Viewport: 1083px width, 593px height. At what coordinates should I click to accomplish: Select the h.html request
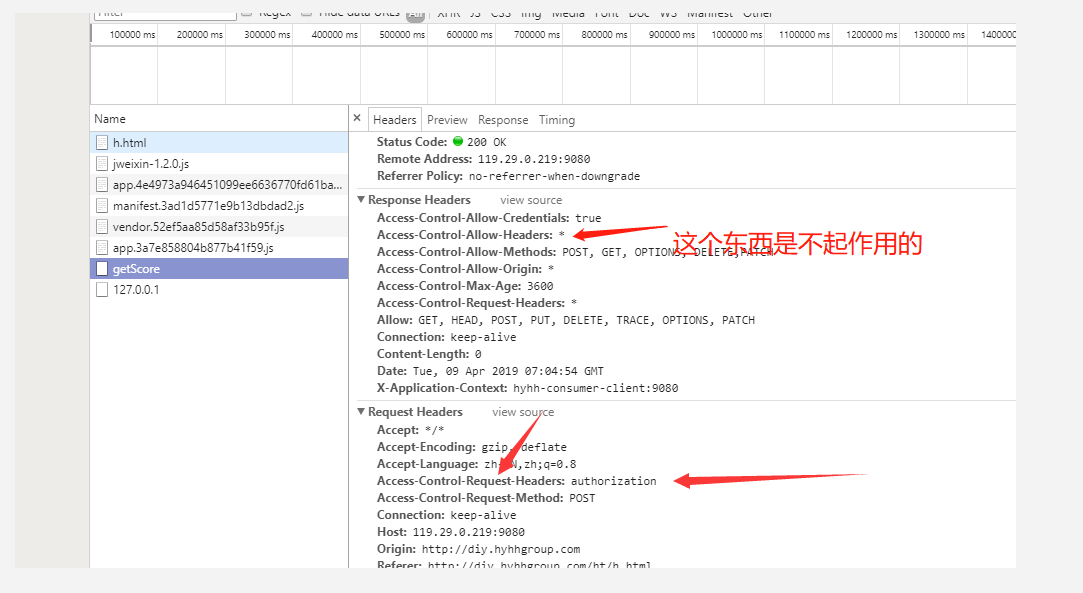coord(219,142)
